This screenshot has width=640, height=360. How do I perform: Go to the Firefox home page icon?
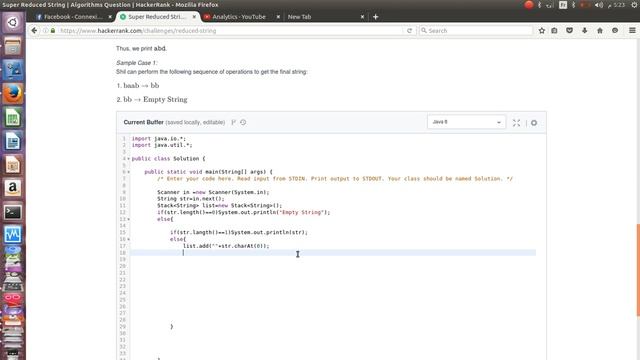pos(600,31)
